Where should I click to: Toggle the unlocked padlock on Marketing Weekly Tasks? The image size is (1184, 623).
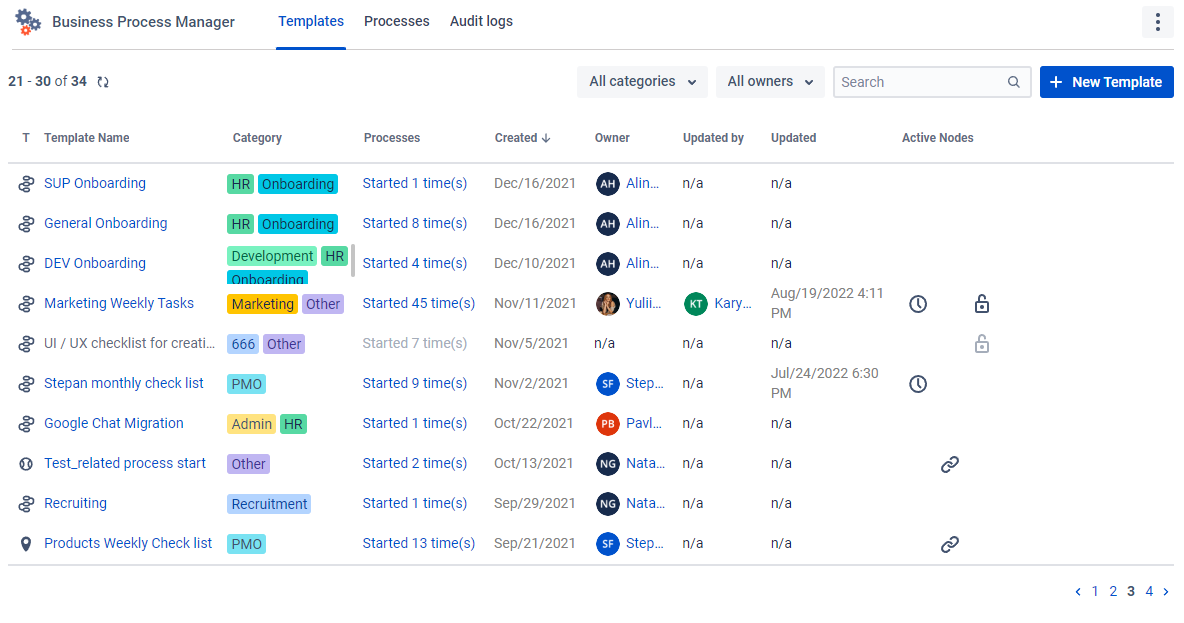[981, 303]
